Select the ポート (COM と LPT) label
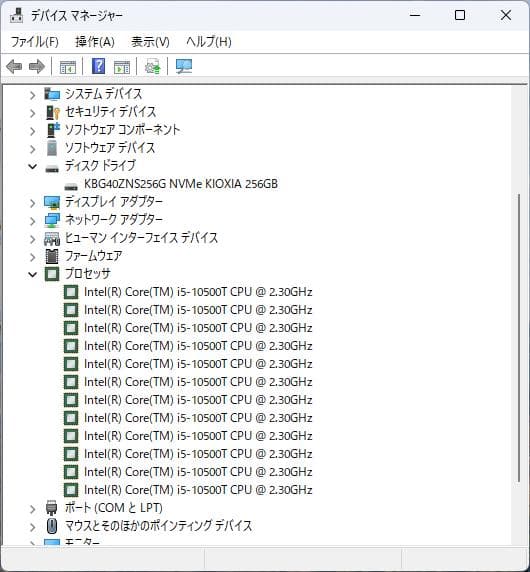Image resolution: width=530 pixels, height=572 pixels. [114, 508]
